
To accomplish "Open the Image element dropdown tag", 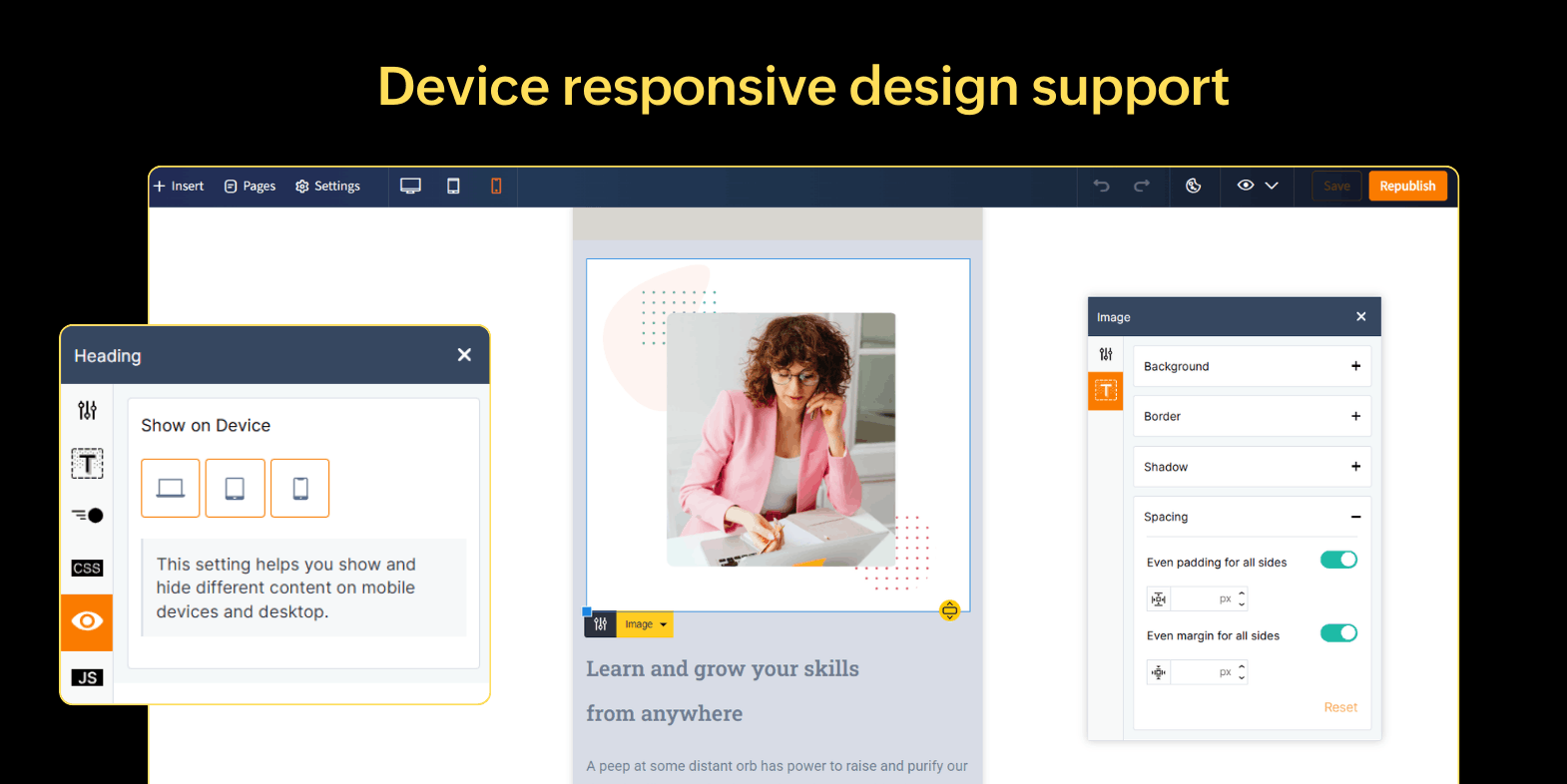I will tap(645, 624).
